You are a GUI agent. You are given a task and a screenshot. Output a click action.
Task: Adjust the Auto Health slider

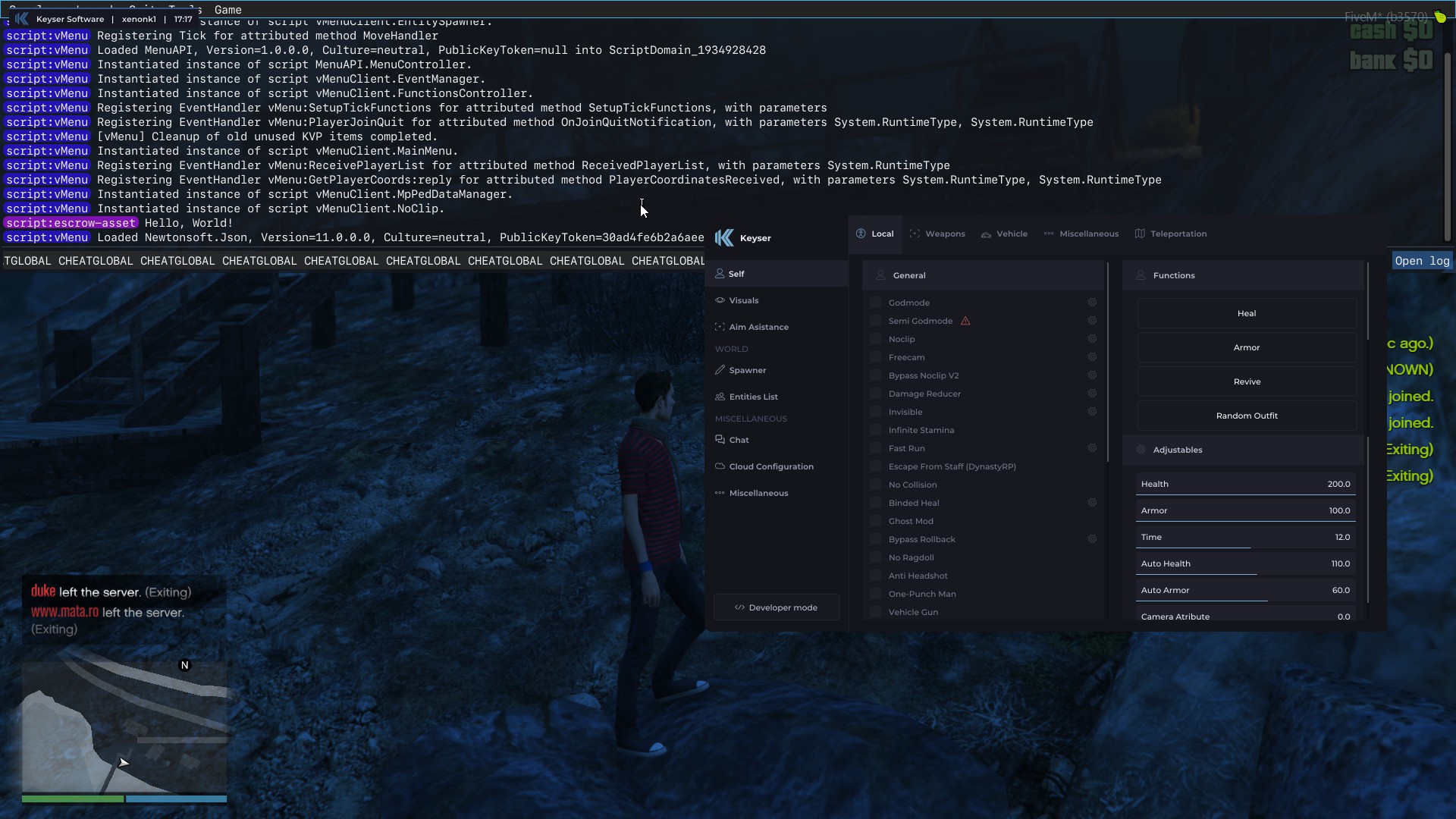coord(1246,563)
